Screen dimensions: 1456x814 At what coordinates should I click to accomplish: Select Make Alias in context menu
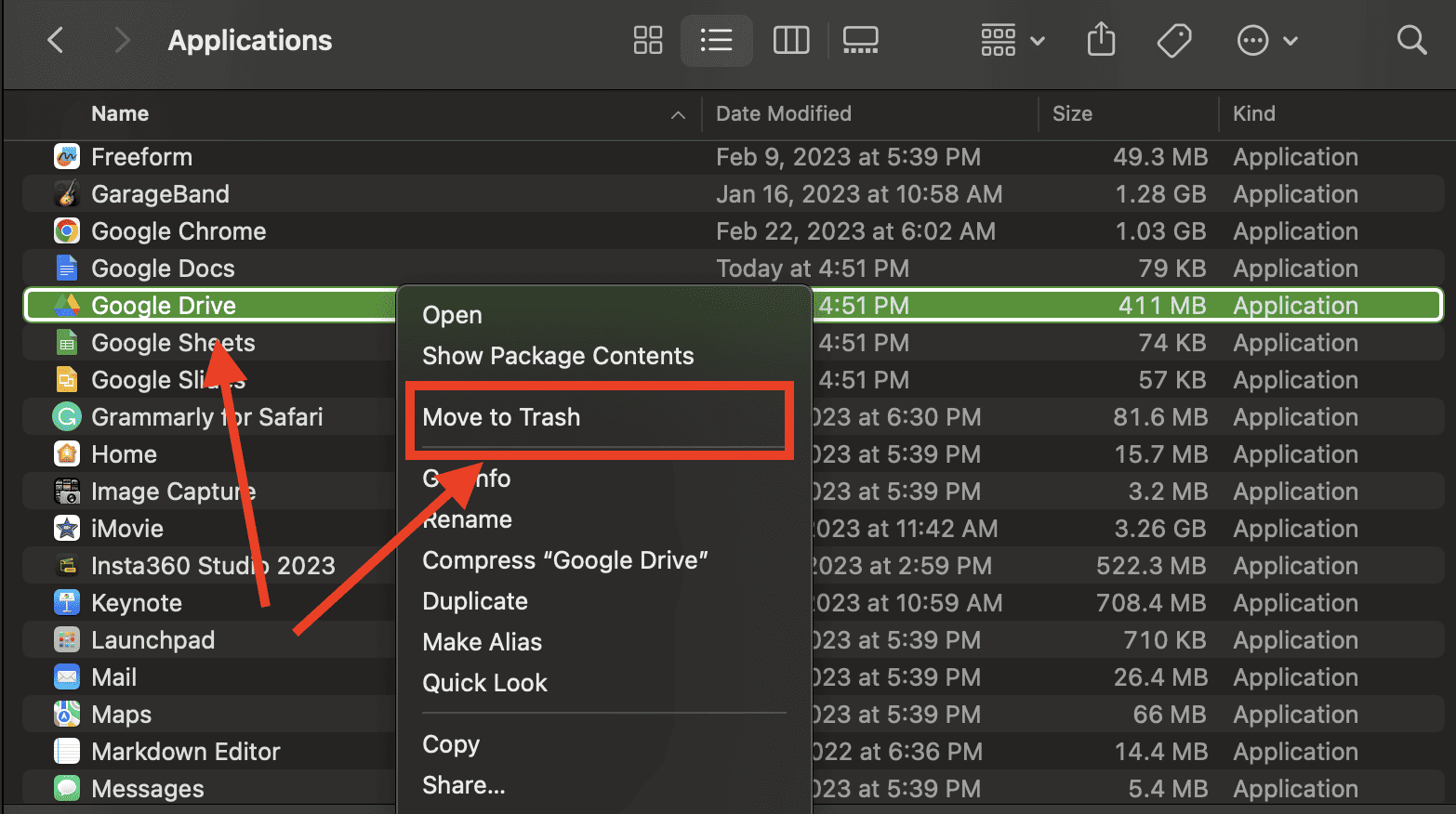pos(482,642)
